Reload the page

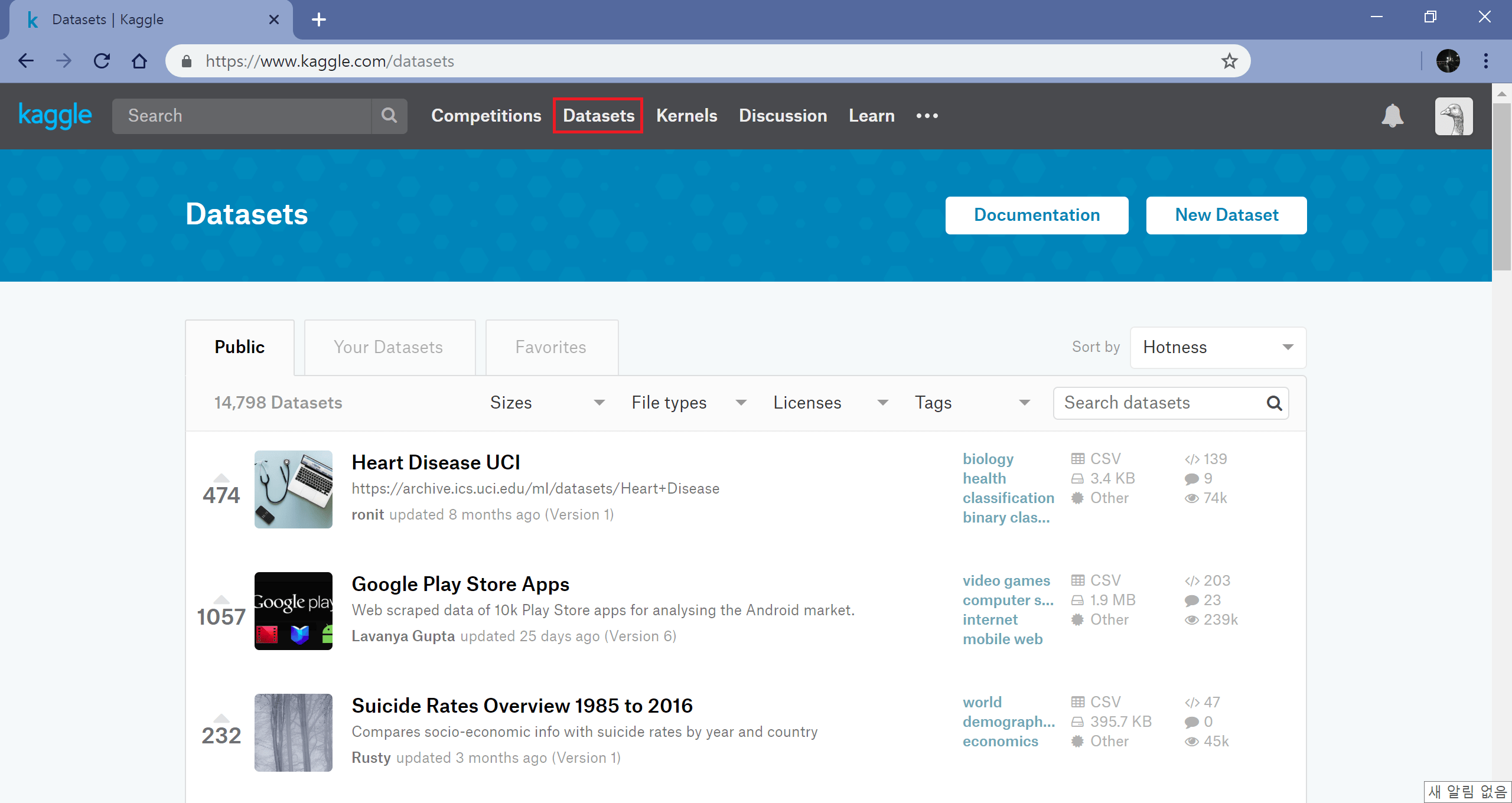point(102,61)
